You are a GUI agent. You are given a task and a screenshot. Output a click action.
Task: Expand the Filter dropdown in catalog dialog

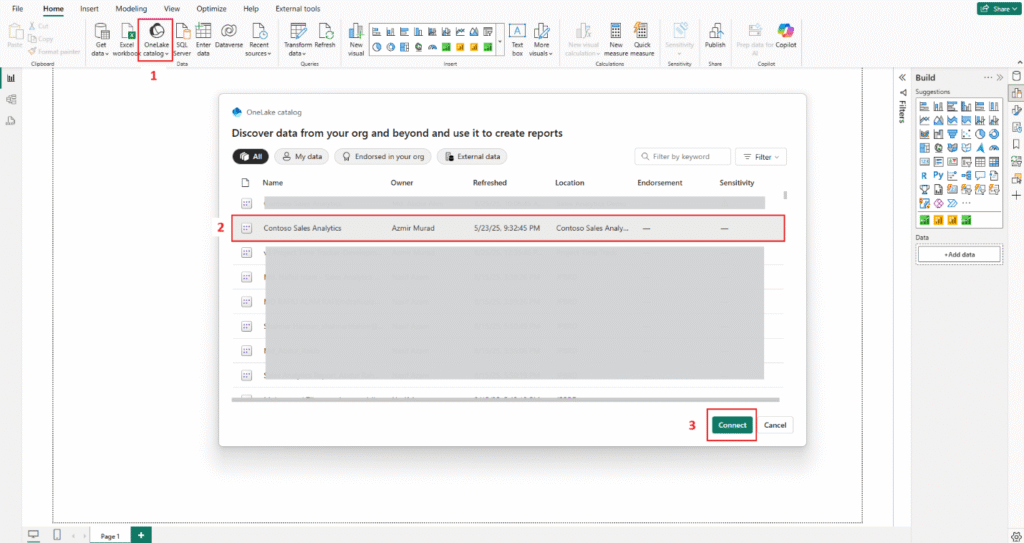point(760,157)
